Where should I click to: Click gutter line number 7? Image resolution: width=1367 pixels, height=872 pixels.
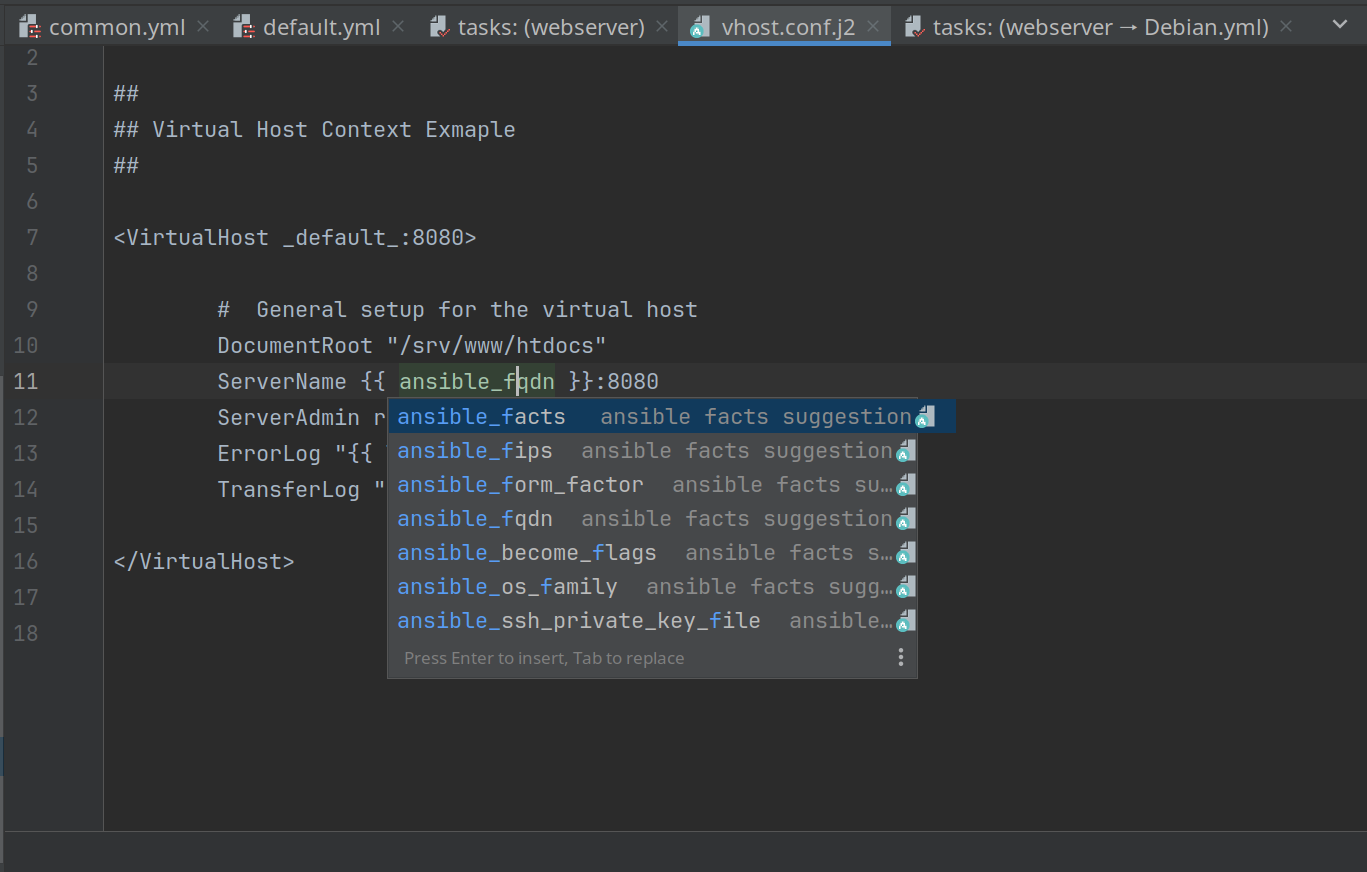tap(32, 238)
